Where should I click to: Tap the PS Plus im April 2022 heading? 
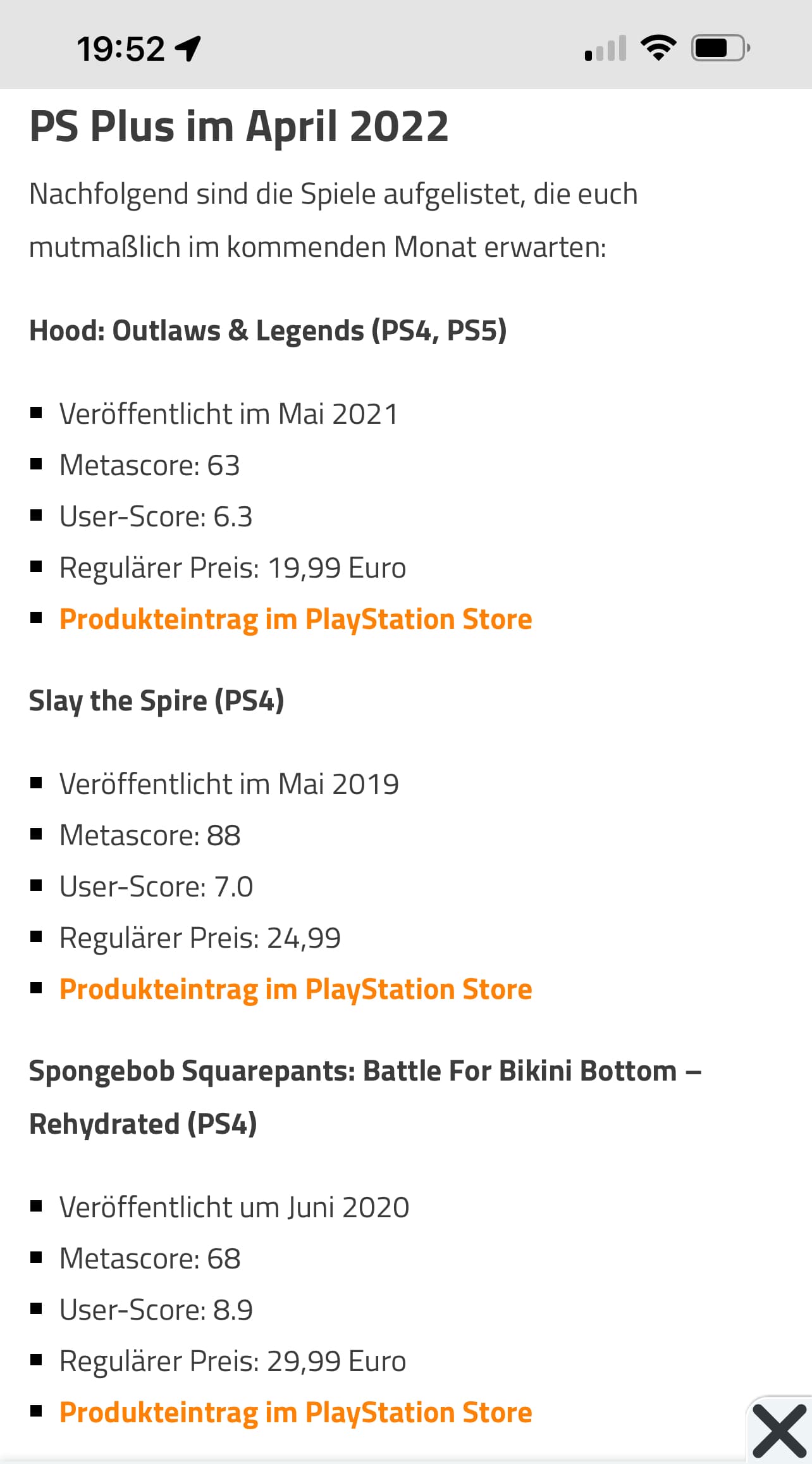(x=239, y=127)
